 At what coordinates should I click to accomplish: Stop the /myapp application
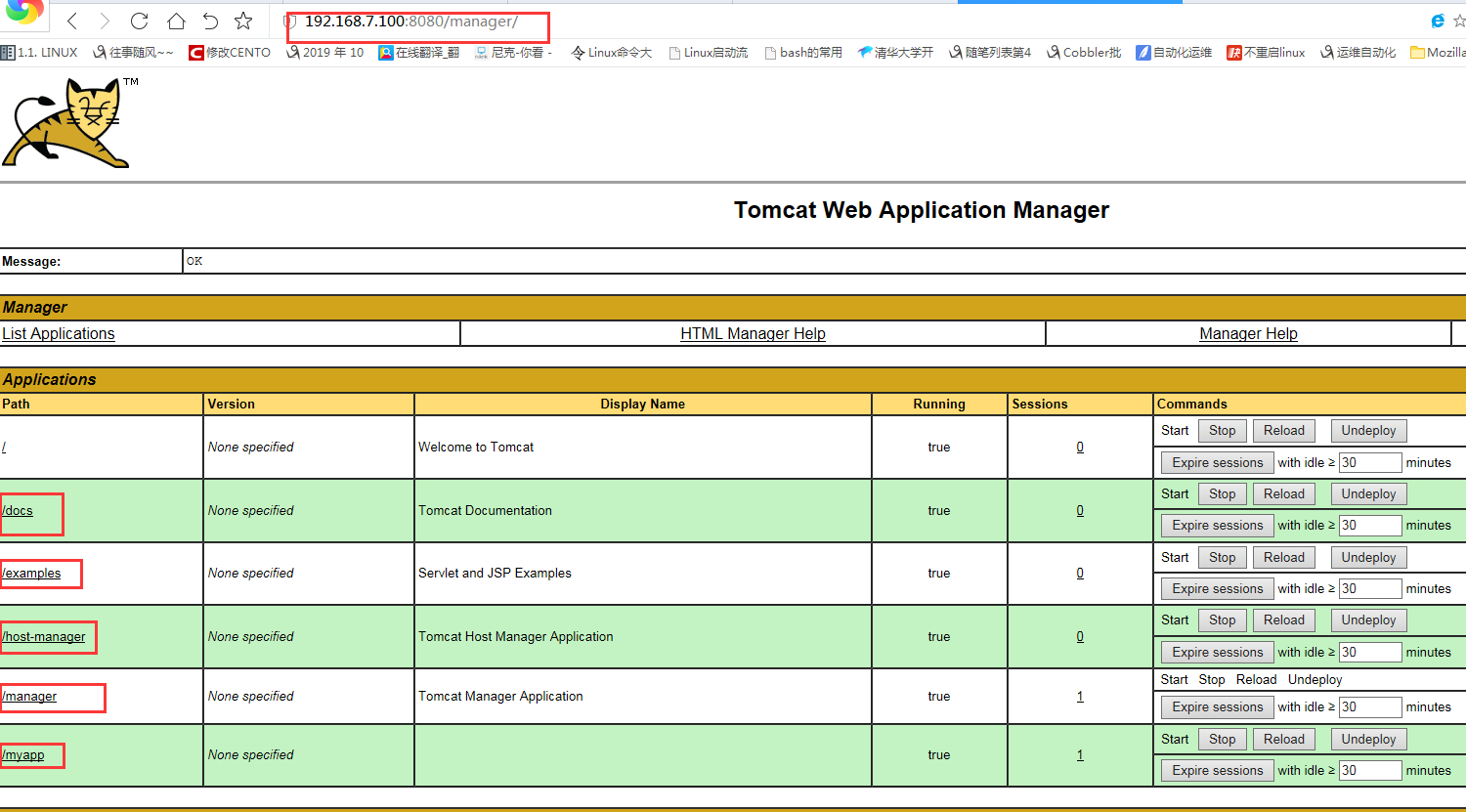coord(1222,740)
